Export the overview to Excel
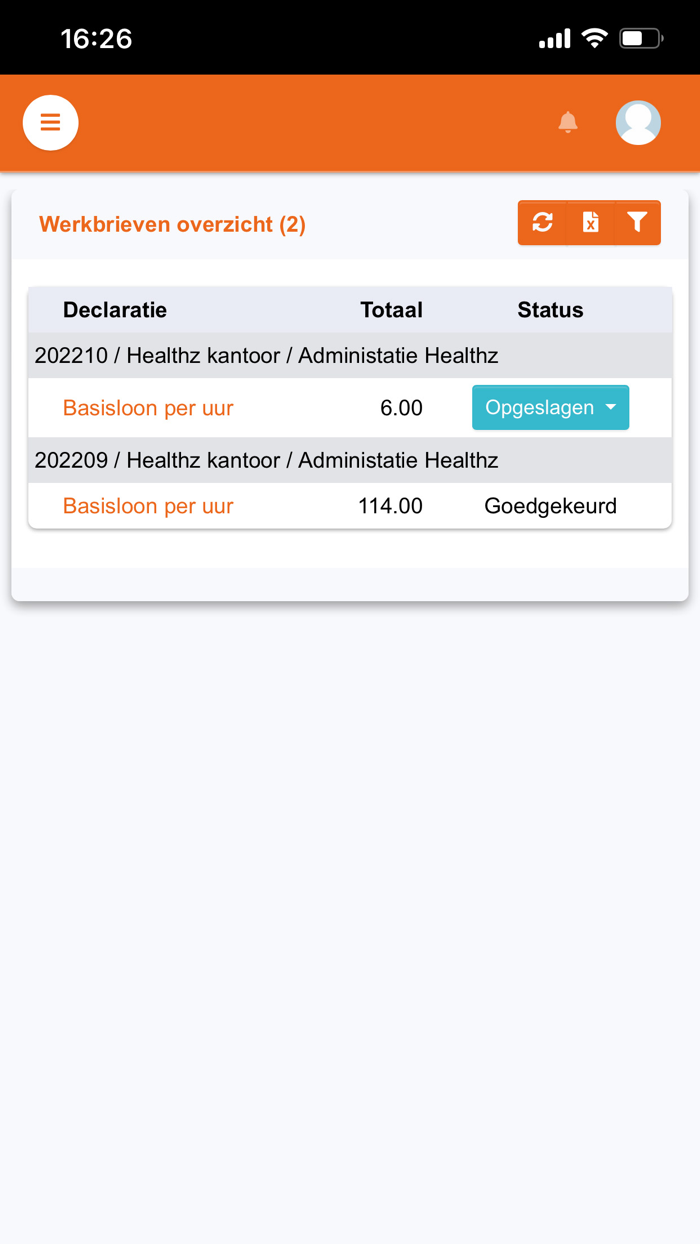This screenshot has width=700, height=1244. pos(590,222)
